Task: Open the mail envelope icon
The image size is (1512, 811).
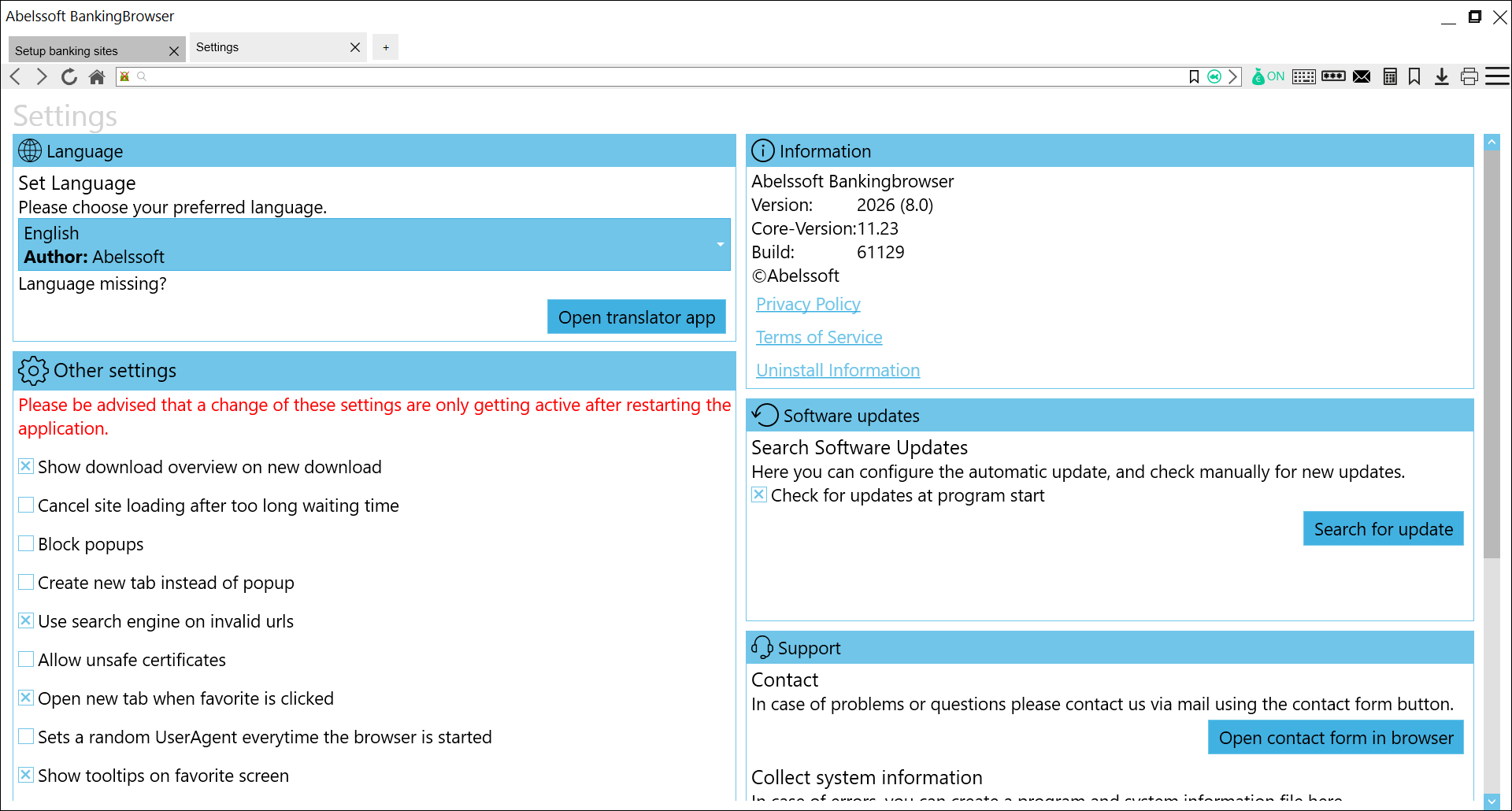Action: 1362,76
